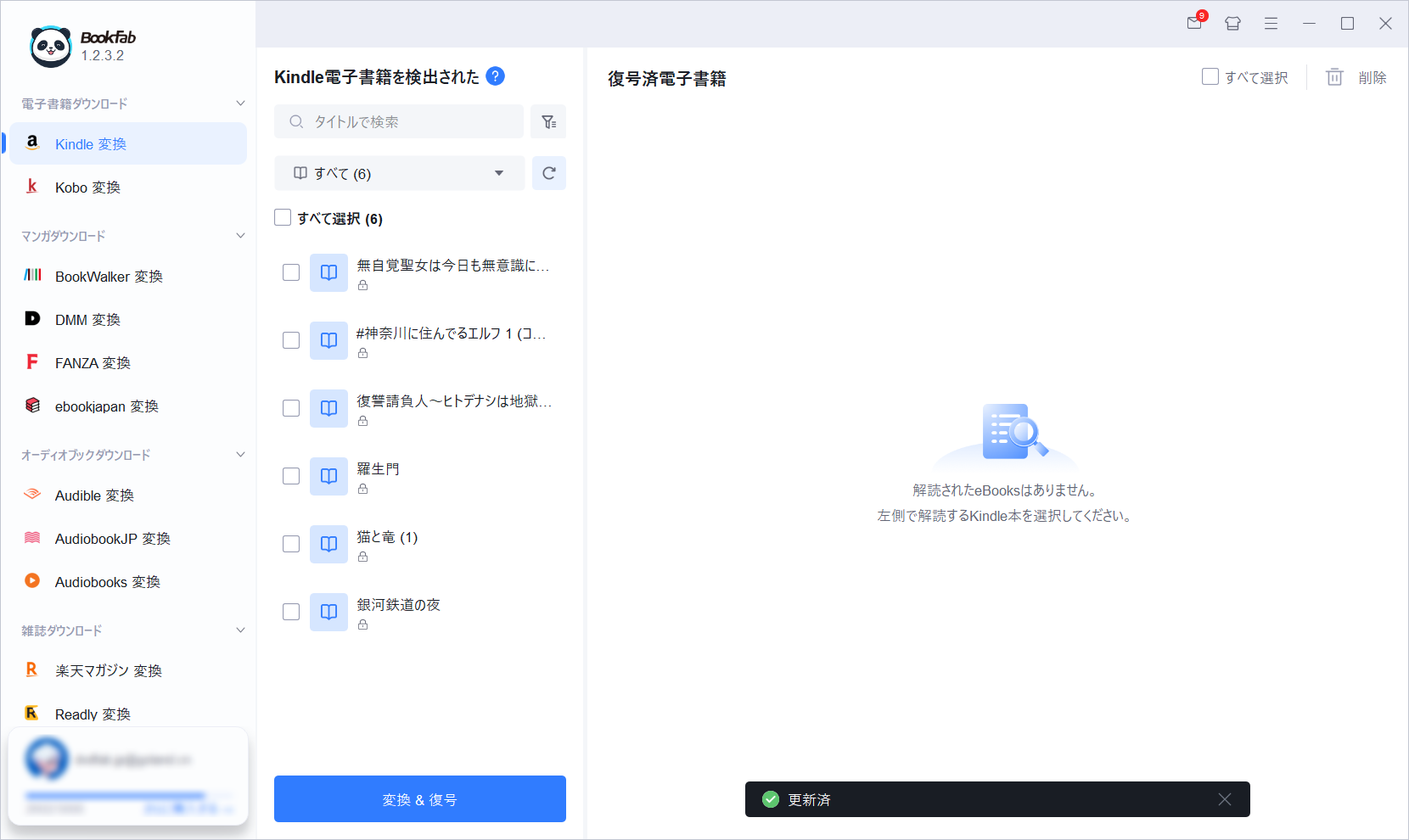Select Kindle 変換 in sidebar

[x=128, y=143]
